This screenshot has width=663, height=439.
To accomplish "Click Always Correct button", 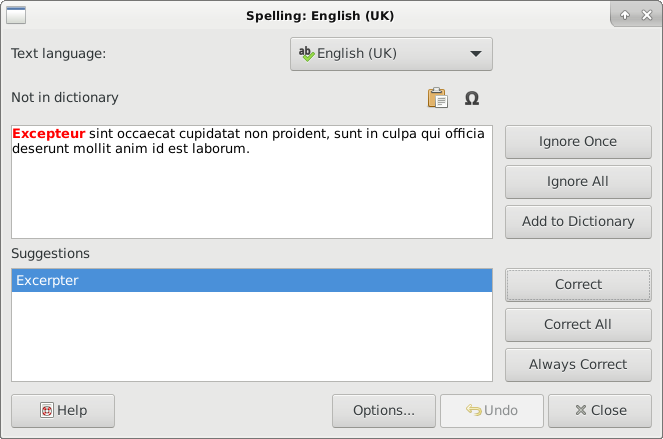I will [x=578, y=365].
